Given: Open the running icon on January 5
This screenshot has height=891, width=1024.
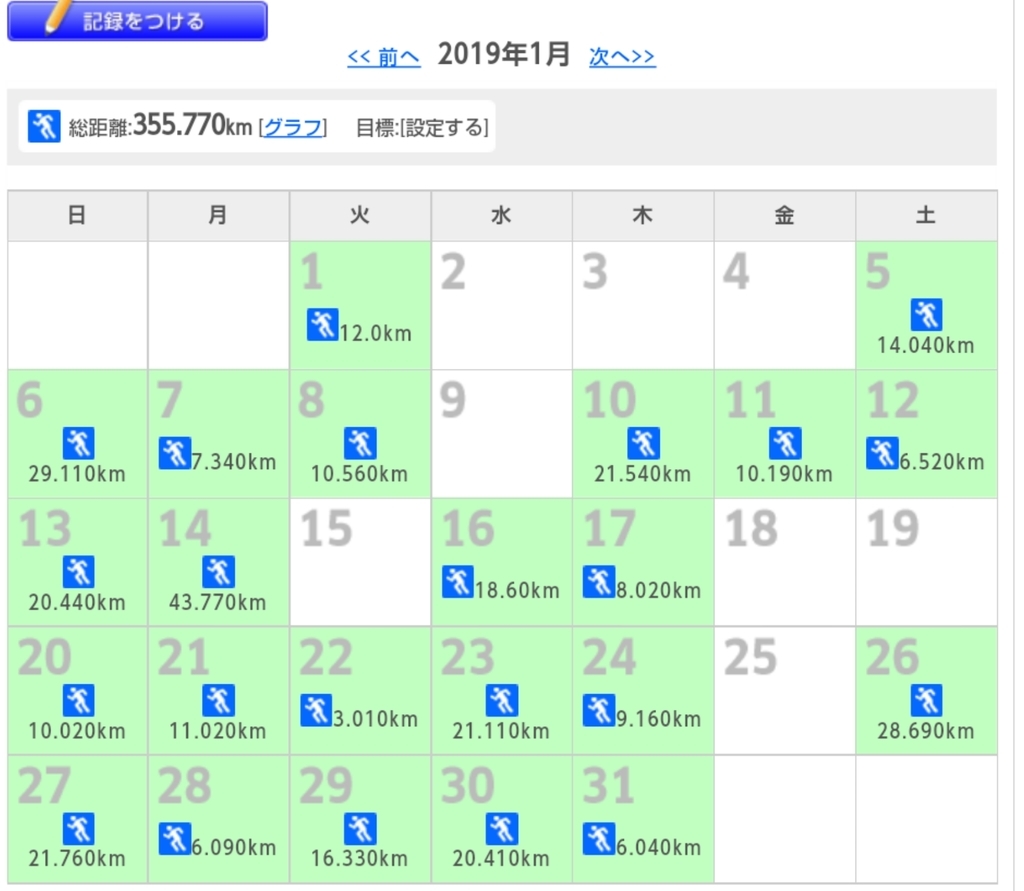Looking at the screenshot, I should 926,315.
